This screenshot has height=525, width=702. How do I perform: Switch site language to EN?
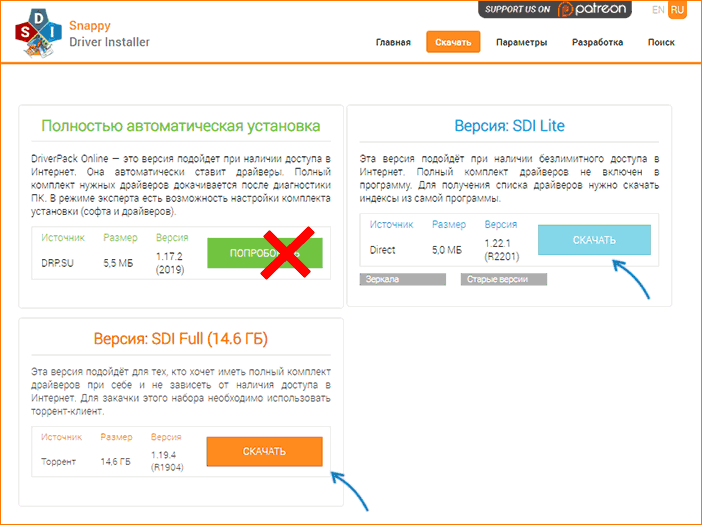click(x=658, y=10)
